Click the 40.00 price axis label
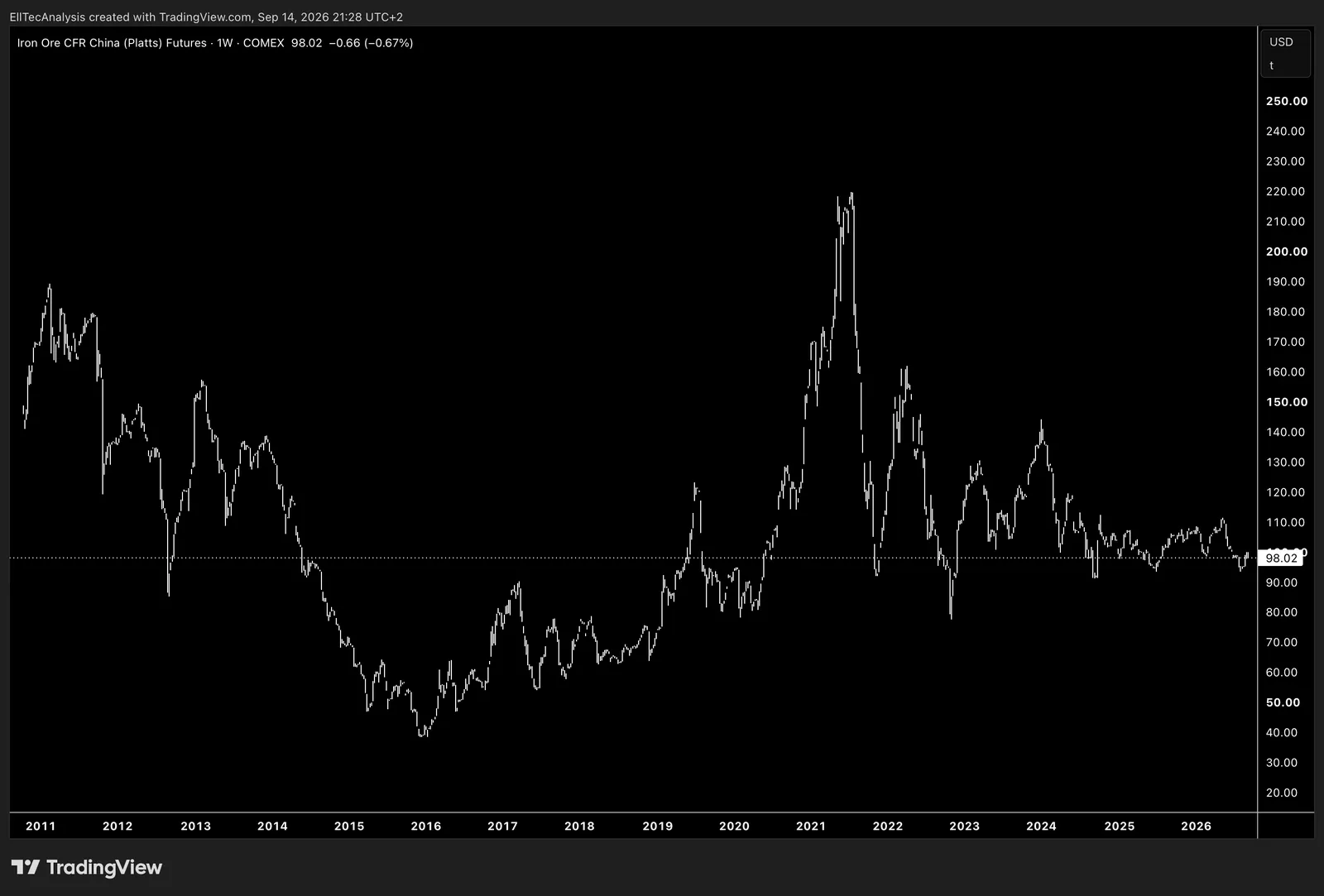 coord(1282,732)
